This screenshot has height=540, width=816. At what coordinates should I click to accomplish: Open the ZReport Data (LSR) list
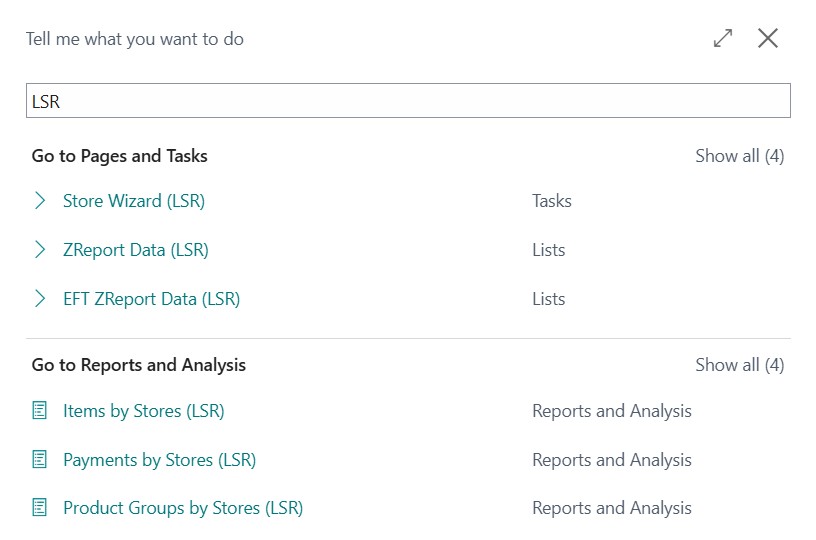pos(136,250)
